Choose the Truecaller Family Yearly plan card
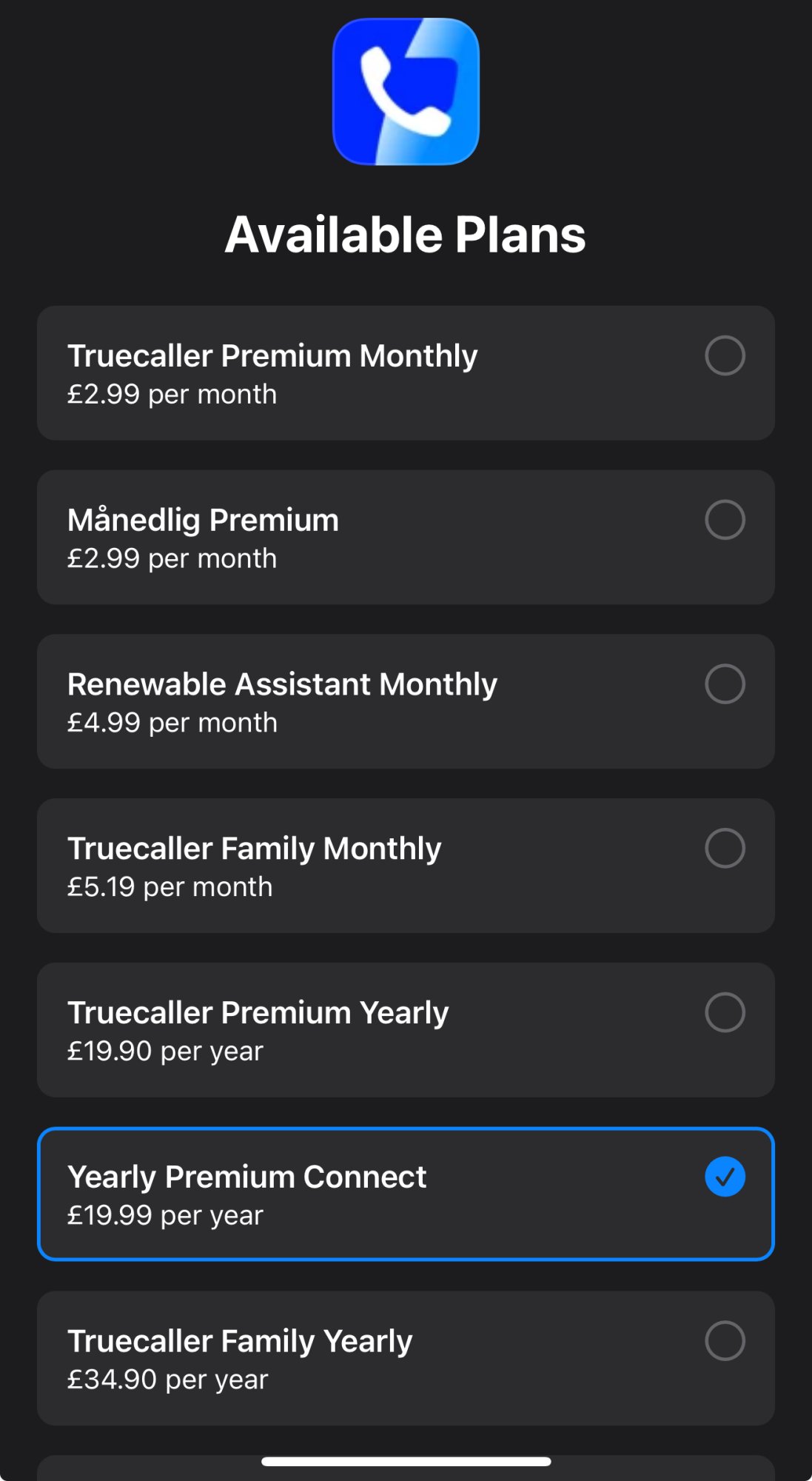The width and height of the screenshot is (812, 1481). coord(406,1358)
